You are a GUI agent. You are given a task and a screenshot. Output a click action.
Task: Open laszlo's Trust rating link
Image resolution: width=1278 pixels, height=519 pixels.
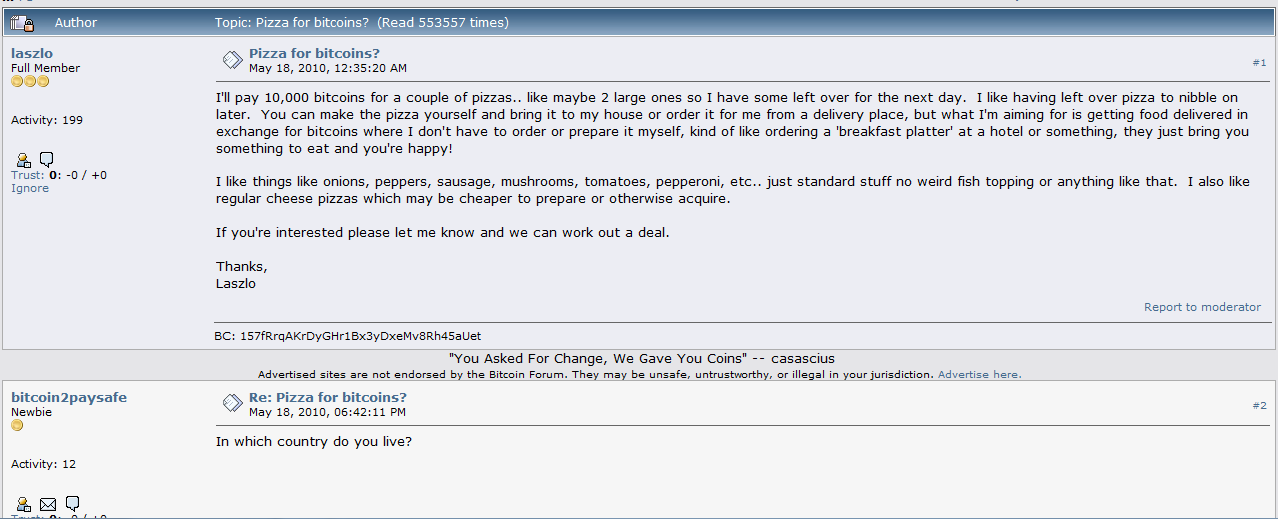[x=27, y=175]
